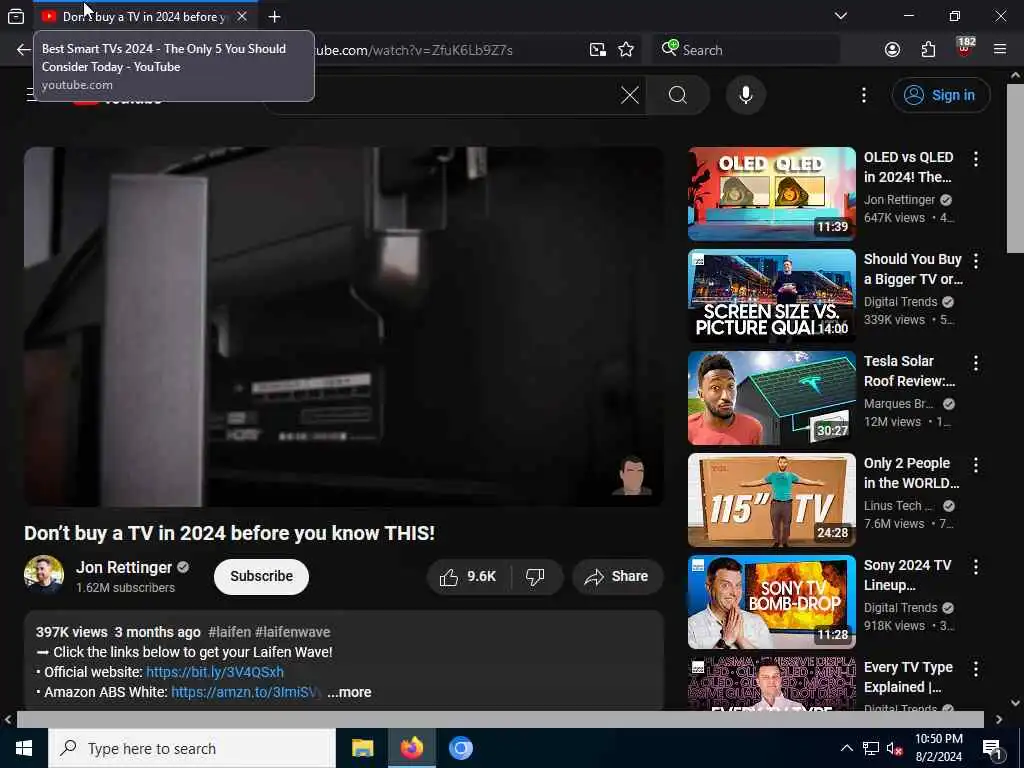Click the YouTube search magnifier button
This screenshot has height=768, width=1024.
[x=678, y=95]
